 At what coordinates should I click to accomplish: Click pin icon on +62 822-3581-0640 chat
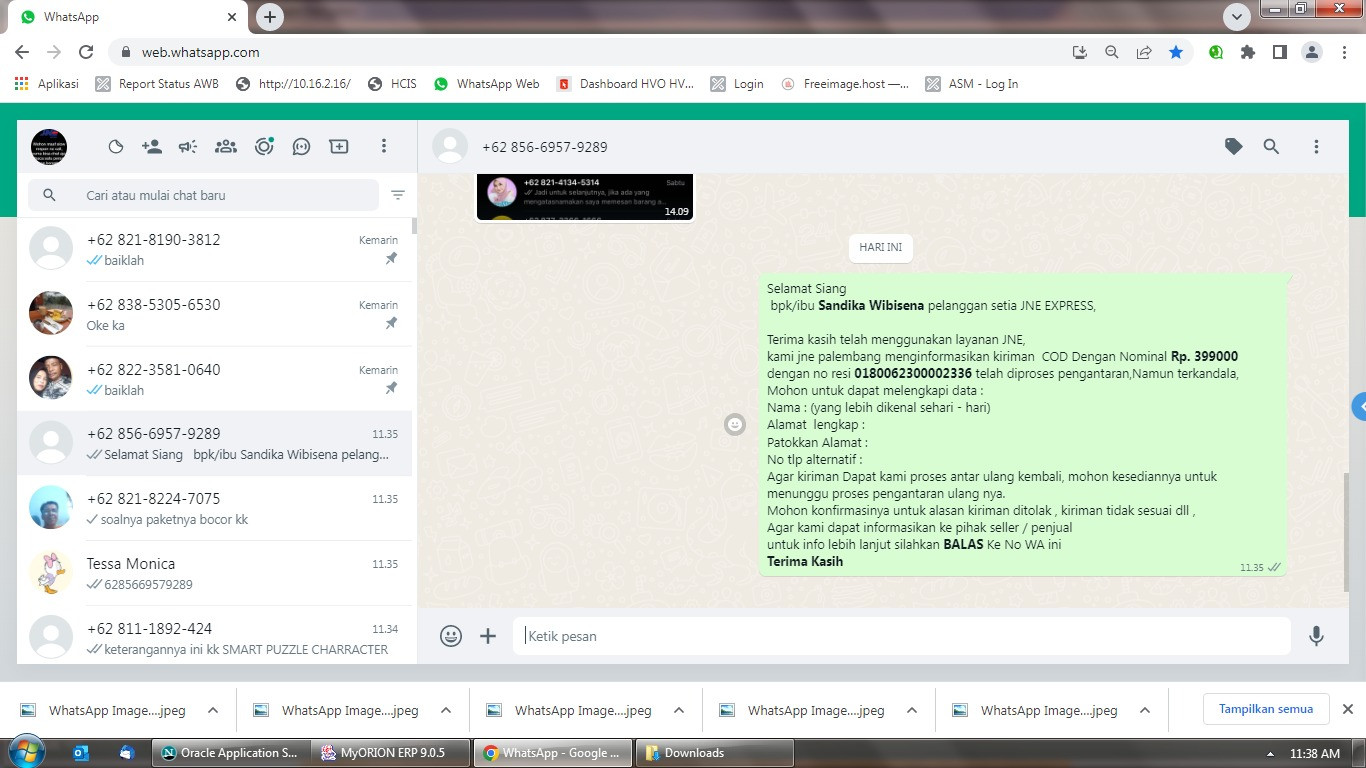point(391,388)
